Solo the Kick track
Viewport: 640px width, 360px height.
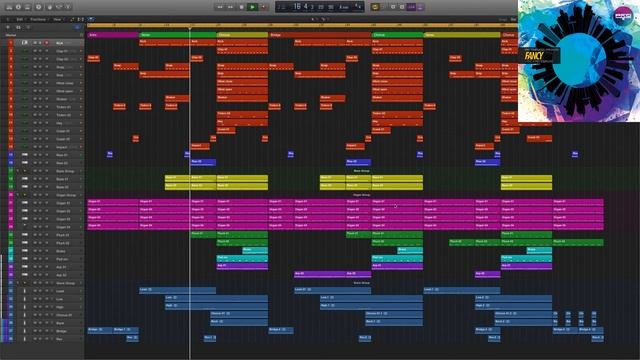pos(40,43)
